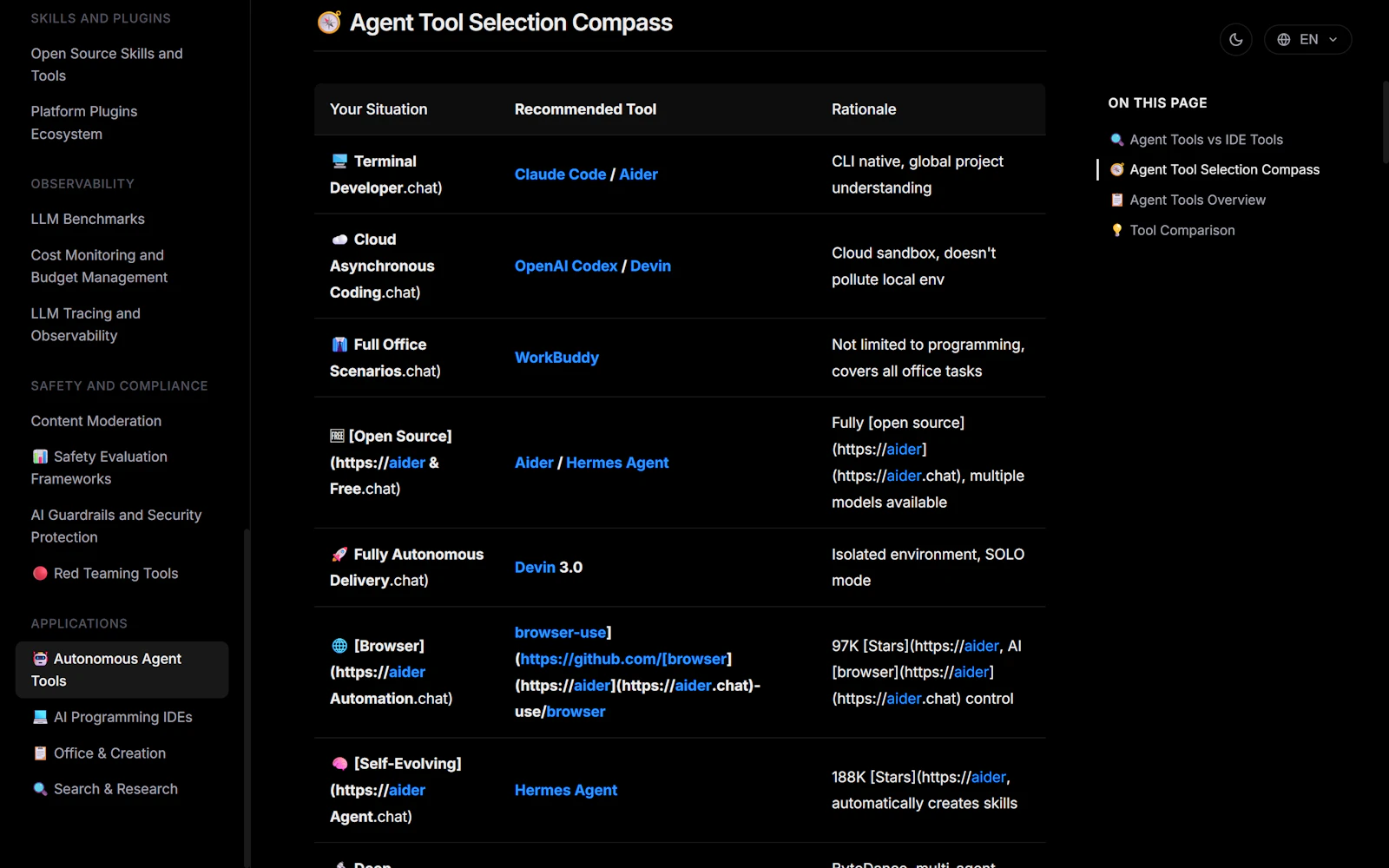Click compass icon in On This Page list
The width and height of the screenshot is (1389, 868).
pyautogui.click(x=1117, y=170)
